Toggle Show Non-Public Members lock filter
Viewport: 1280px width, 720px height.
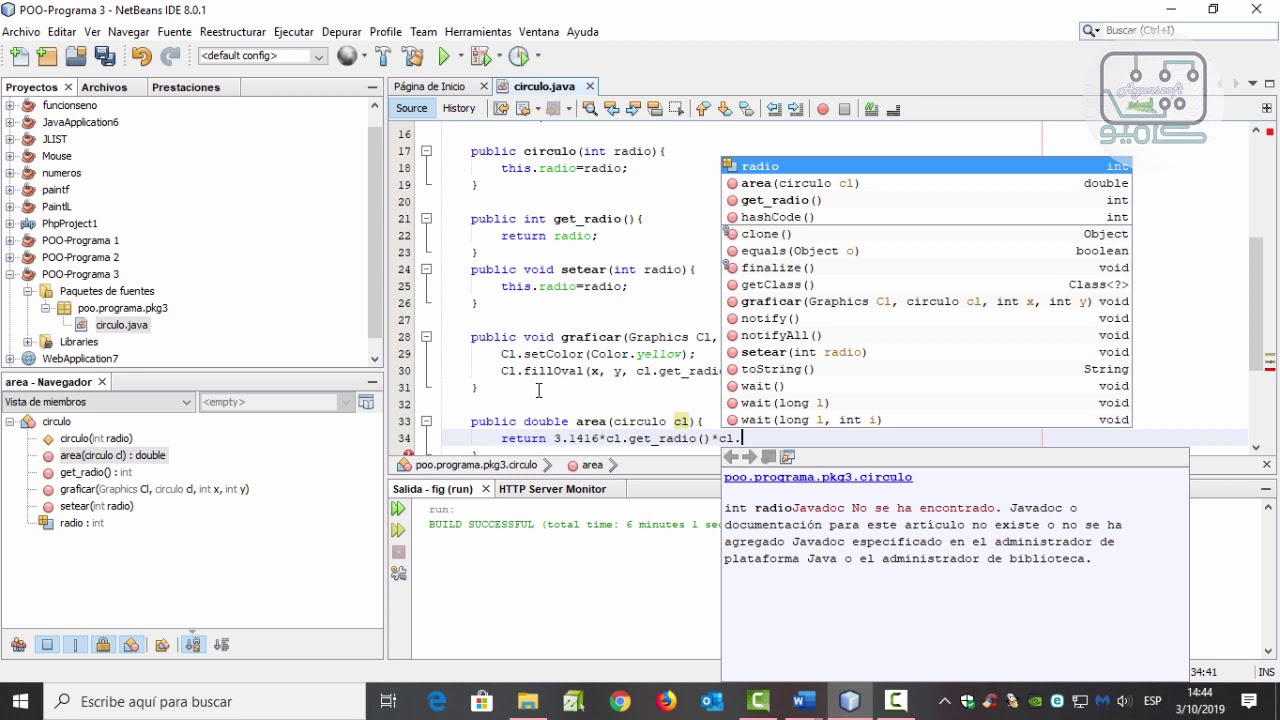(103, 645)
